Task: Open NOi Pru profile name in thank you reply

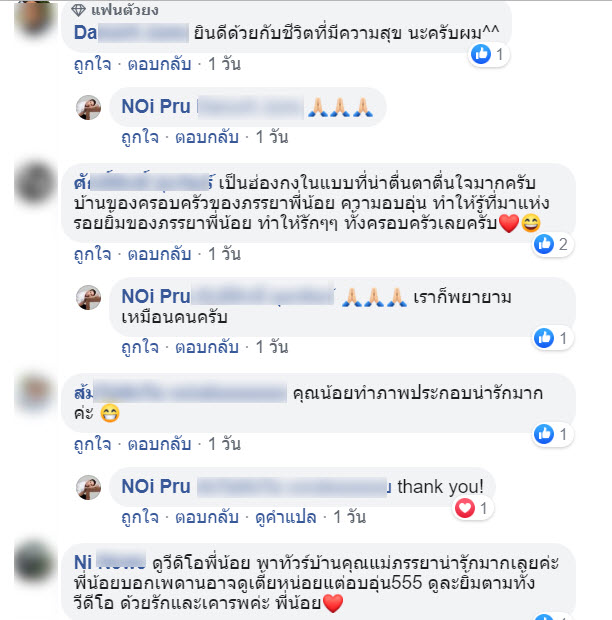Action: [x=156, y=486]
